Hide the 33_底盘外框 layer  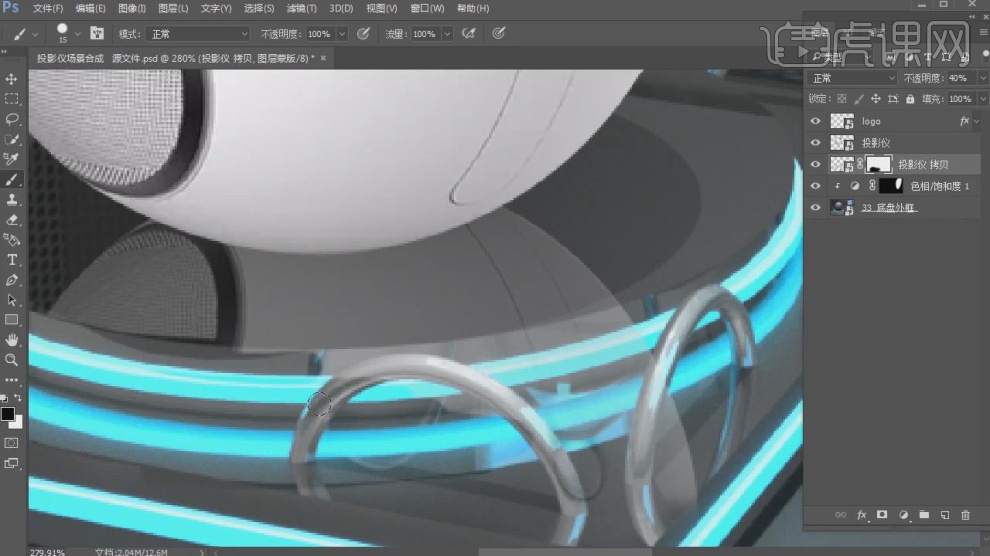pyautogui.click(x=815, y=208)
